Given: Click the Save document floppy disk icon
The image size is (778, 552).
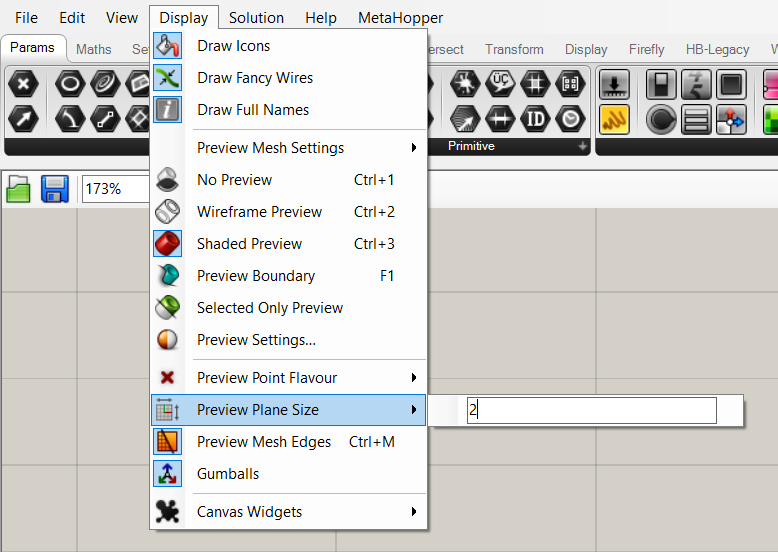Looking at the screenshot, I should pos(54,188).
